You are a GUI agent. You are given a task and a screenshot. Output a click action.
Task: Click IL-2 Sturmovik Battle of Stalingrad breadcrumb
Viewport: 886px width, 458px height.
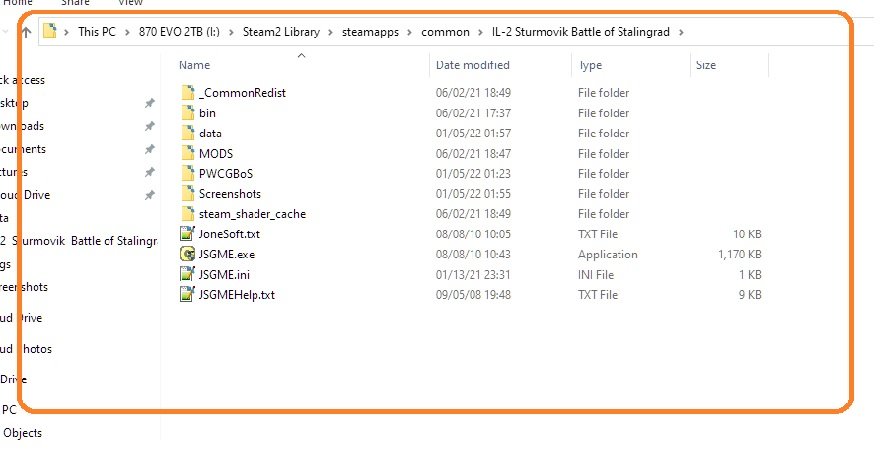pyautogui.click(x=581, y=32)
